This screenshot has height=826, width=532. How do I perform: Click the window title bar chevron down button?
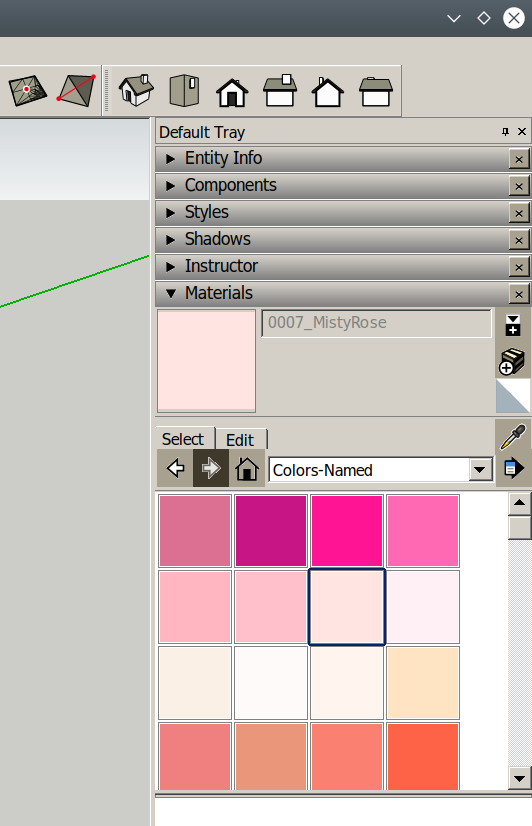pos(454,18)
